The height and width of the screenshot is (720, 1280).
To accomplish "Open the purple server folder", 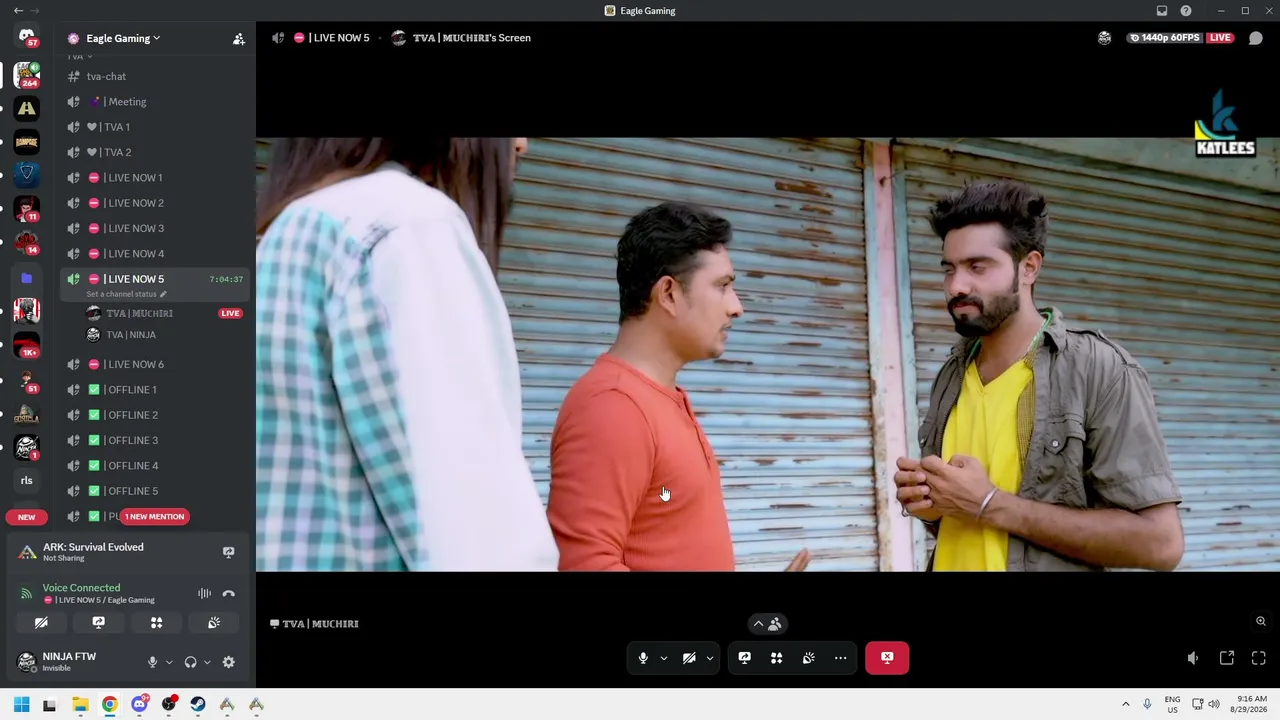I will (27, 278).
